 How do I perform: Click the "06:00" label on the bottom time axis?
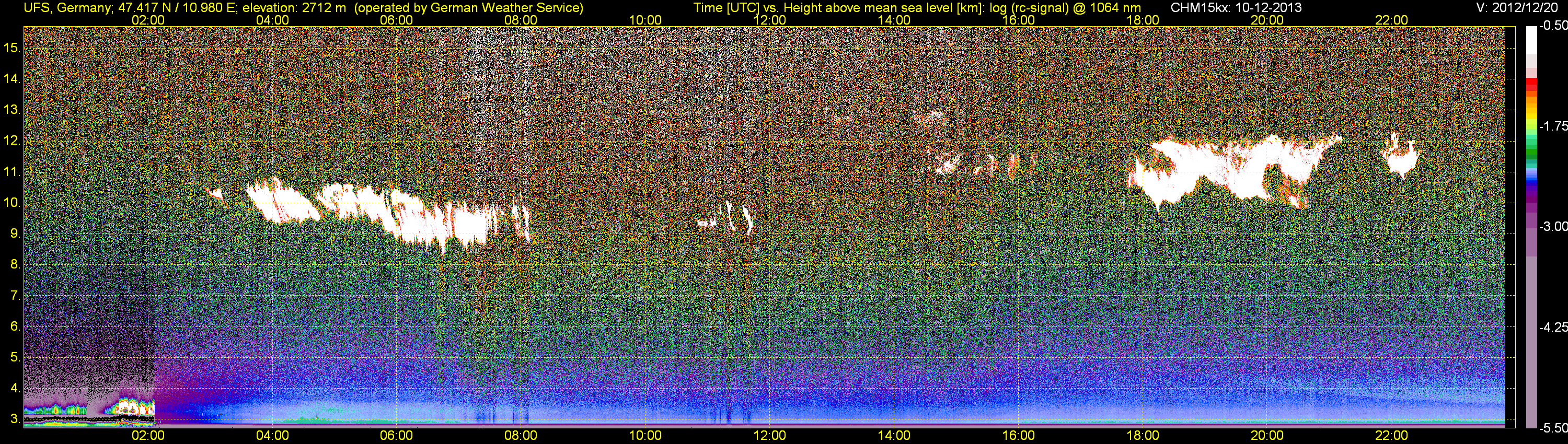click(396, 436)
